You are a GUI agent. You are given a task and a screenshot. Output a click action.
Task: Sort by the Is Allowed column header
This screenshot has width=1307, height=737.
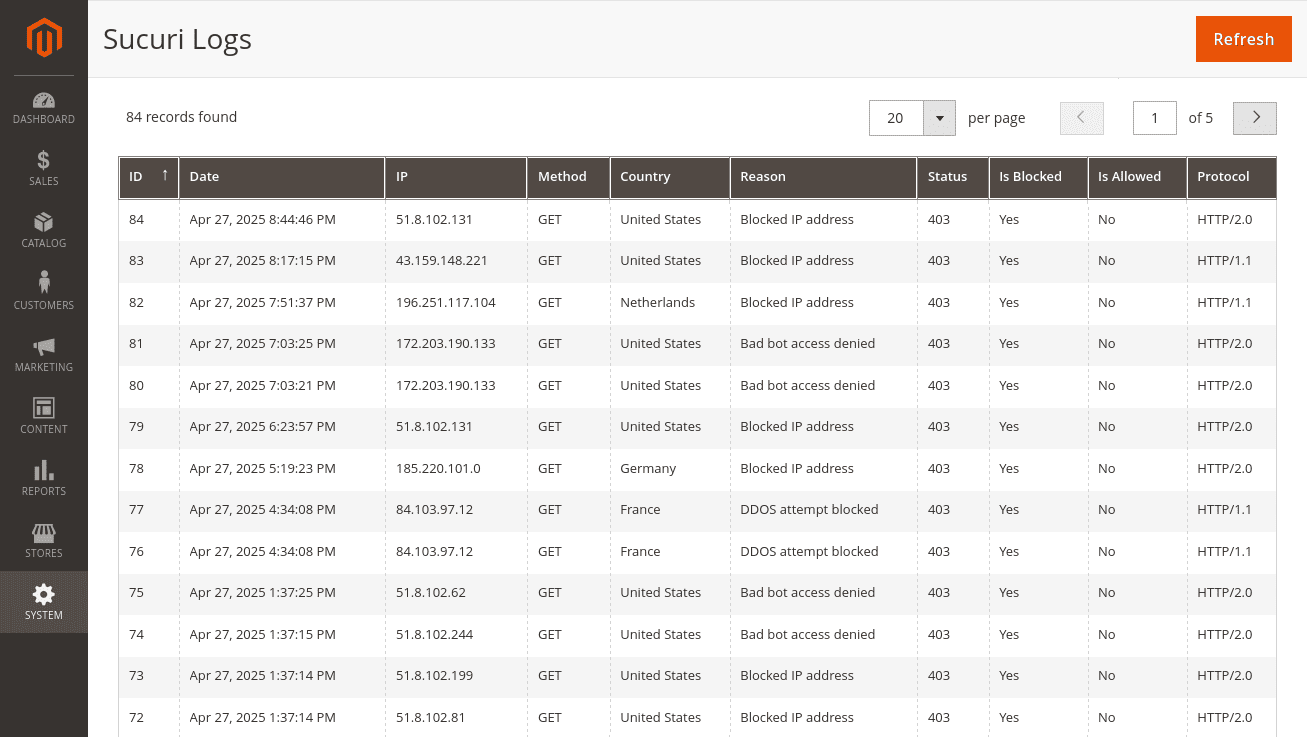[x=1137, y=177]
